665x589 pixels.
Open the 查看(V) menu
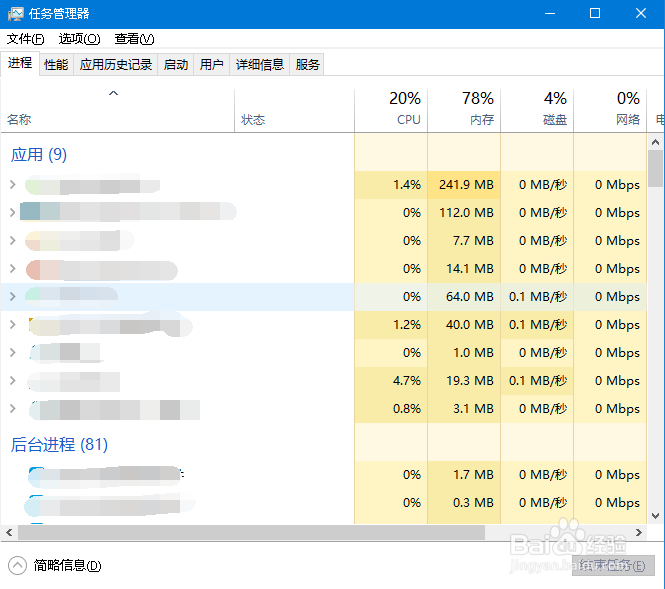coord(134,39)
